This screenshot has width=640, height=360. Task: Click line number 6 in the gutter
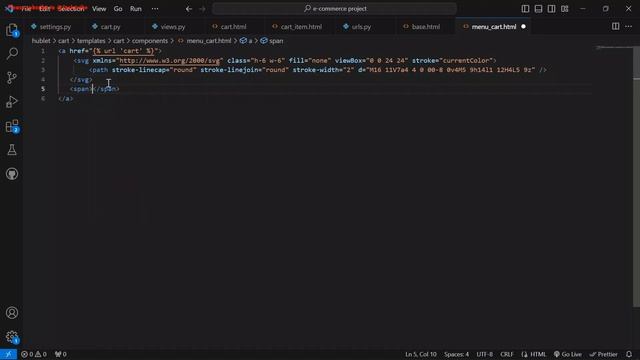43,98
